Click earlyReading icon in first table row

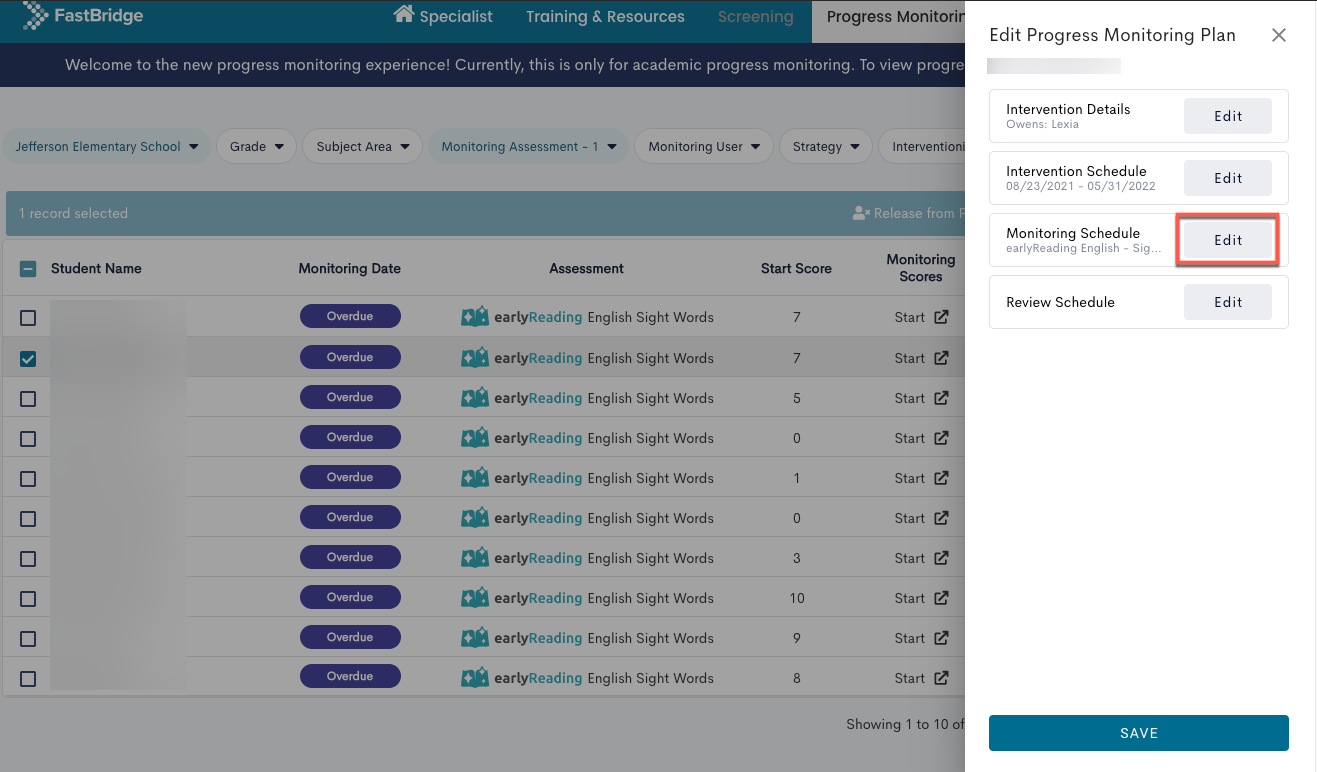475,317
